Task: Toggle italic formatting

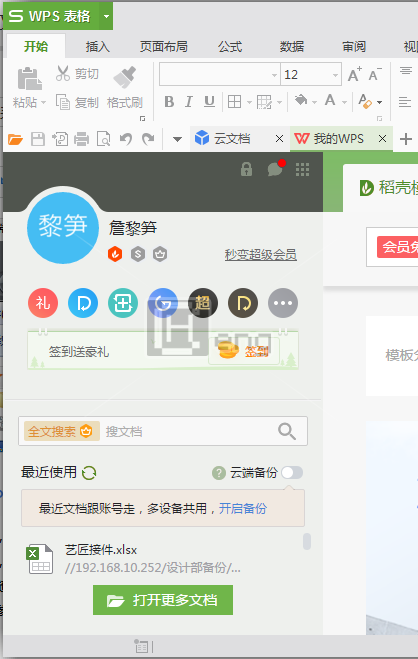Action: [189, 102]
